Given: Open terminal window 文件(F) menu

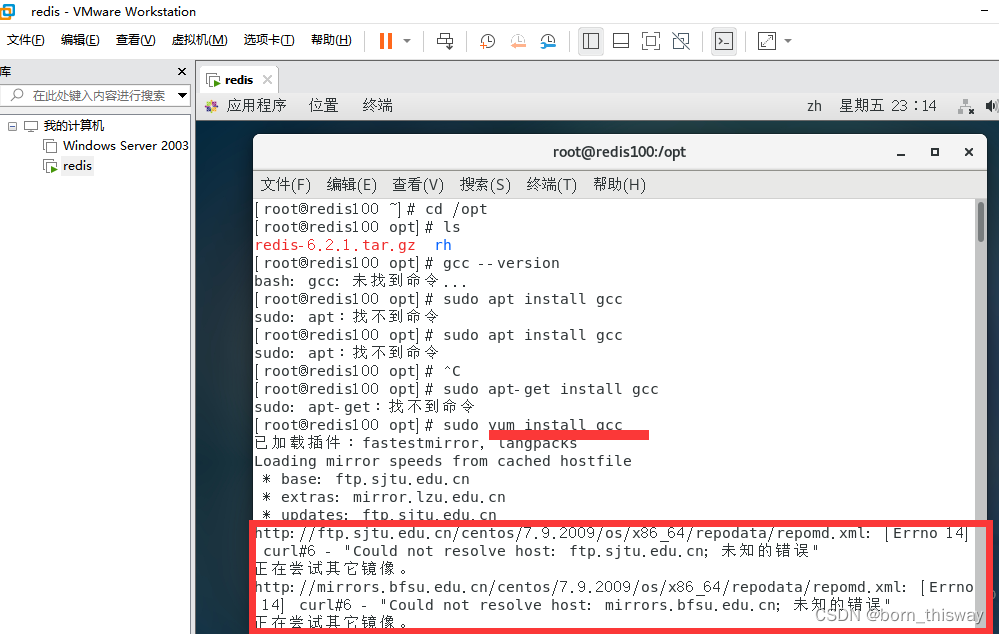Looking at the screenshot, I should [285, 185].
